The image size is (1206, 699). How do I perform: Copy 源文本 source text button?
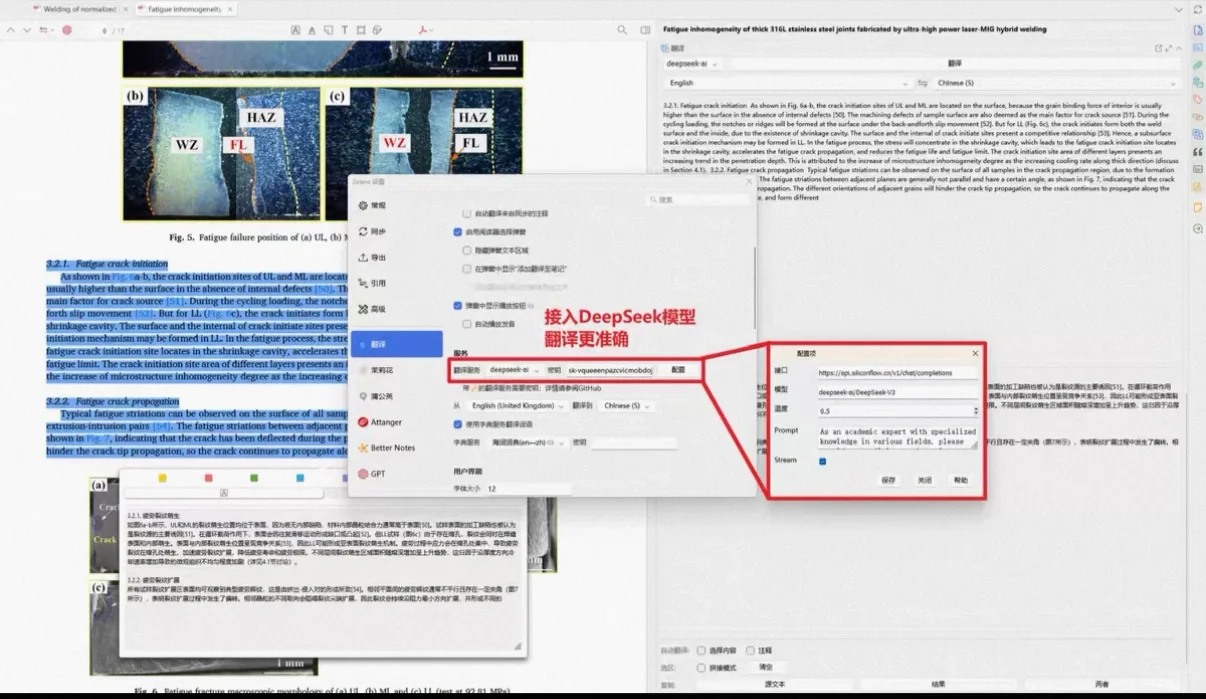coord(775,685)
